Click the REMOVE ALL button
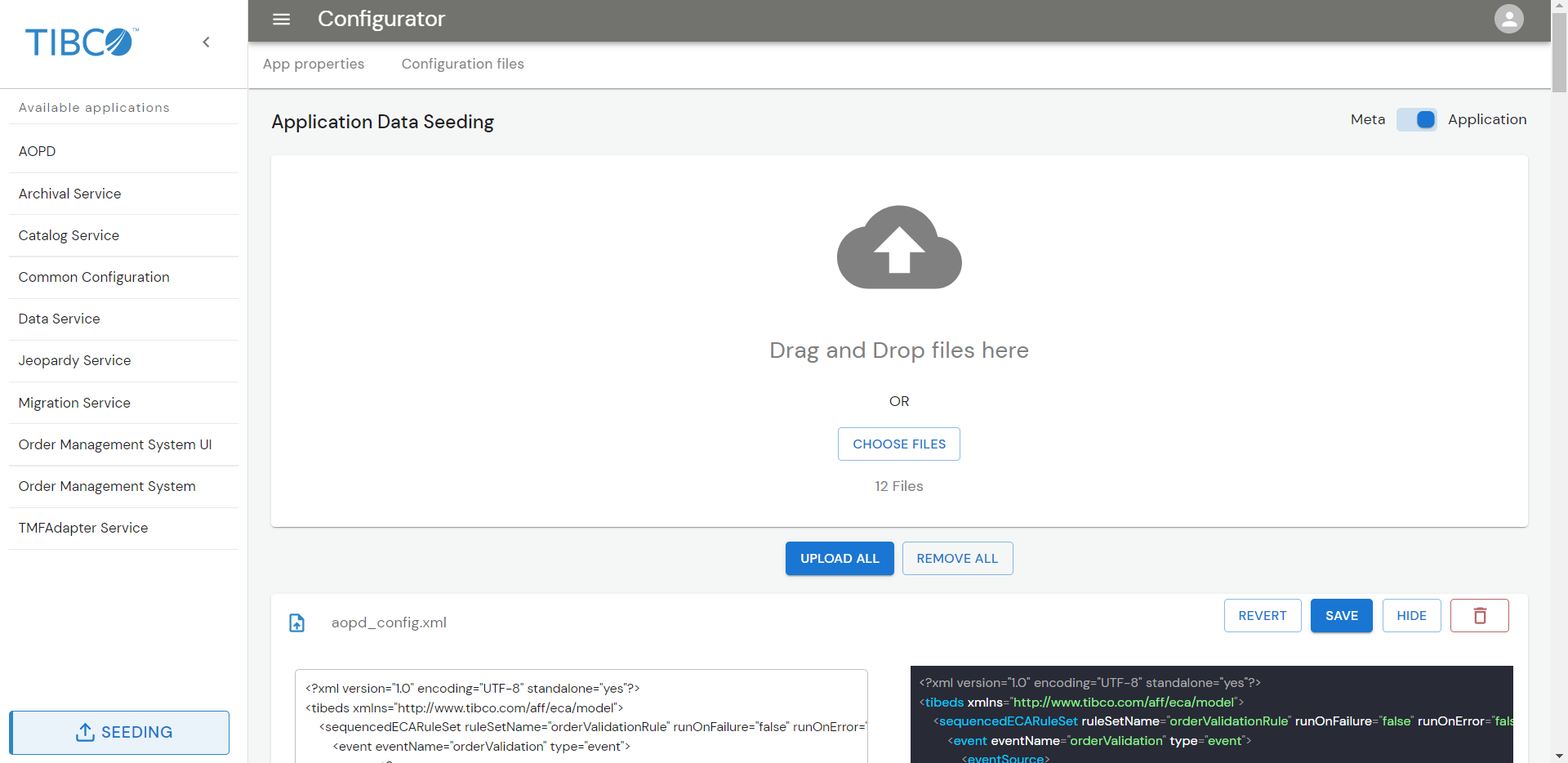The image size is (1568, 763). tap(957, 559)
